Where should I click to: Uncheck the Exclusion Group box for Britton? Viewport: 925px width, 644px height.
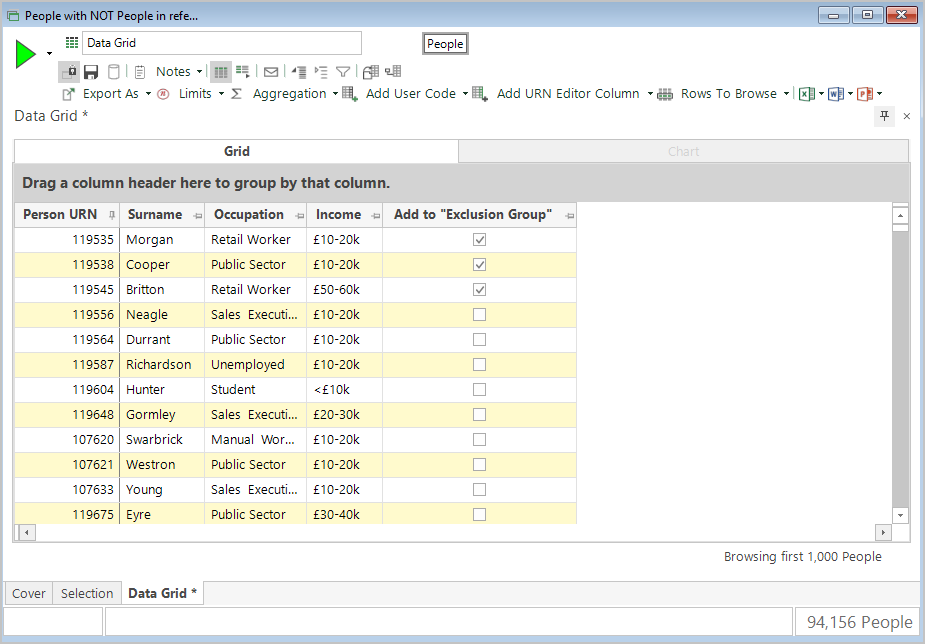[480, 290]
